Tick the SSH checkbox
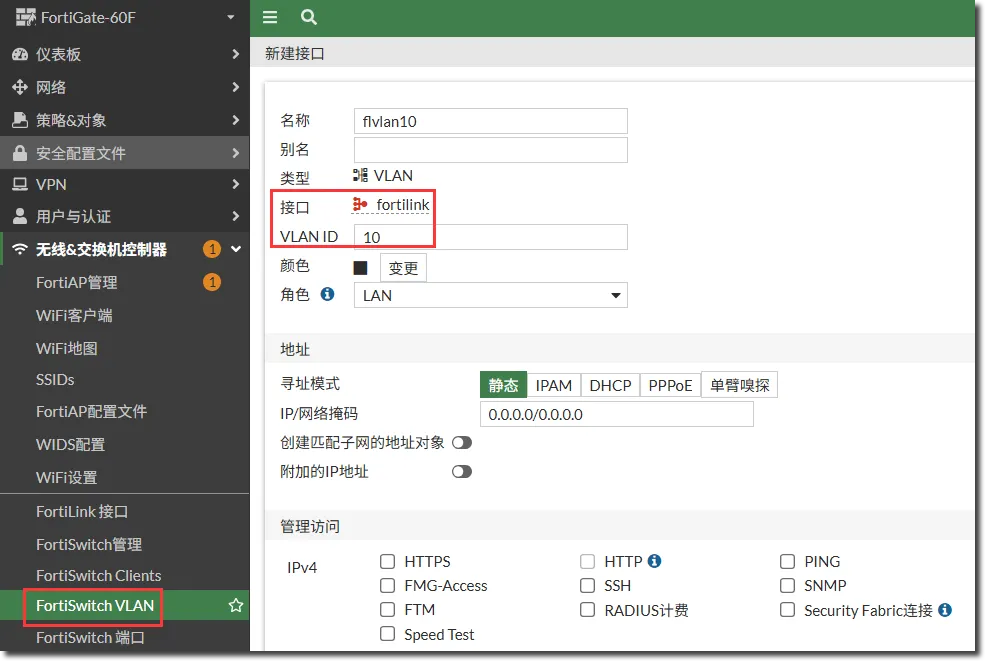Viewport: 985px width, 661px height. pyautogui.click(x=588, y=586)
